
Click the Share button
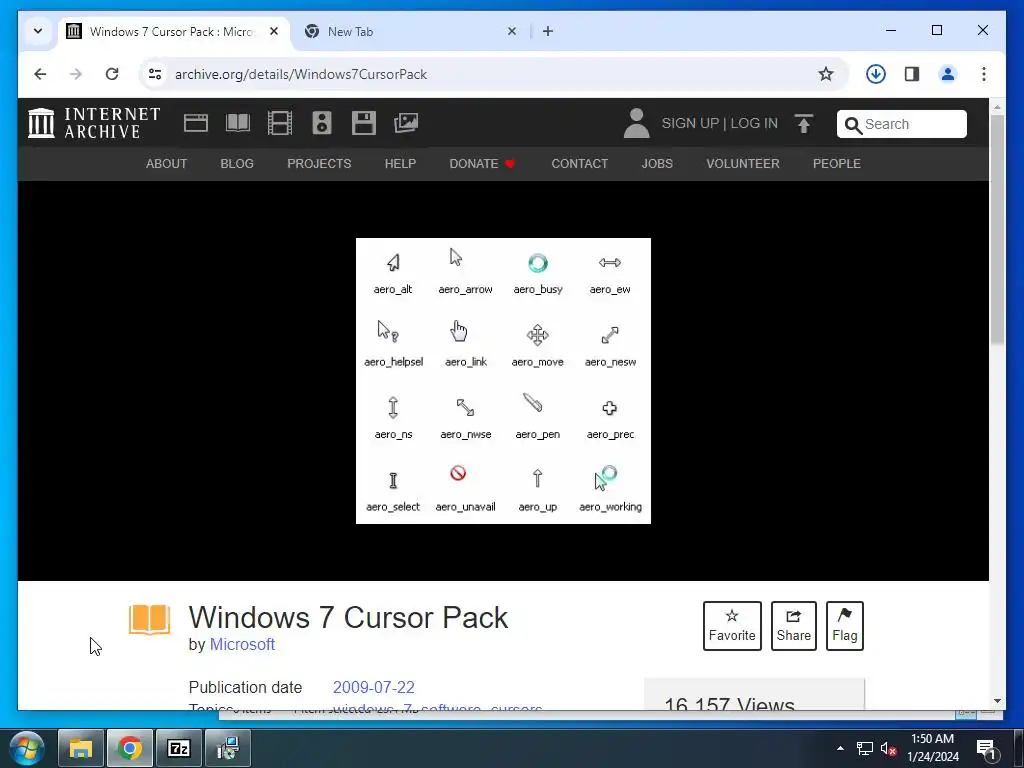pos(793,626)
